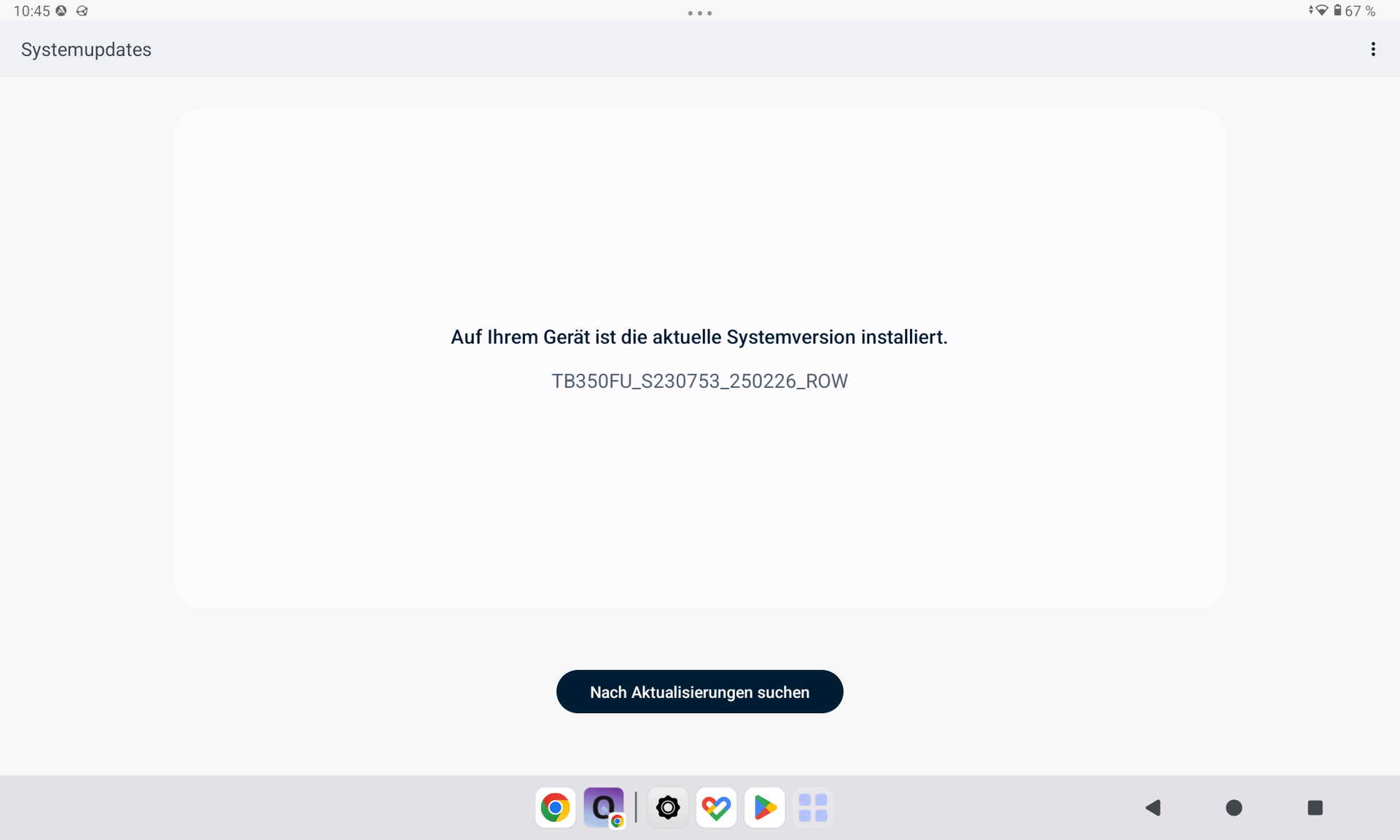Open the app drawer grid icon
The image size is (1400, 840).
tap(812, 807)
